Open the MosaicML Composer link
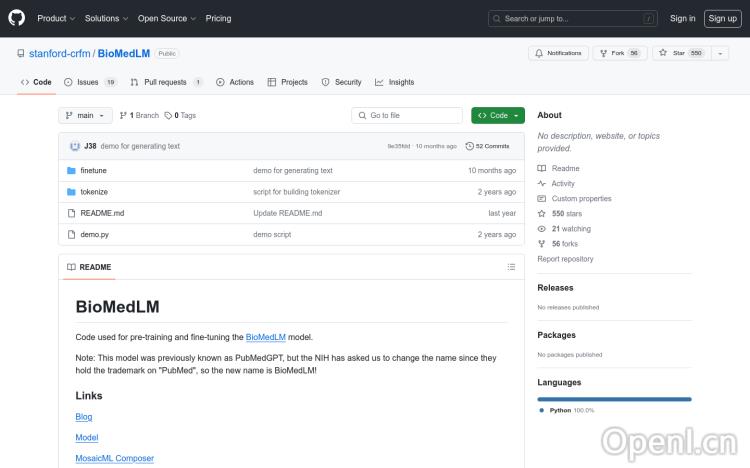The height and width of the screenshot is (468, 750). point(114,458)
